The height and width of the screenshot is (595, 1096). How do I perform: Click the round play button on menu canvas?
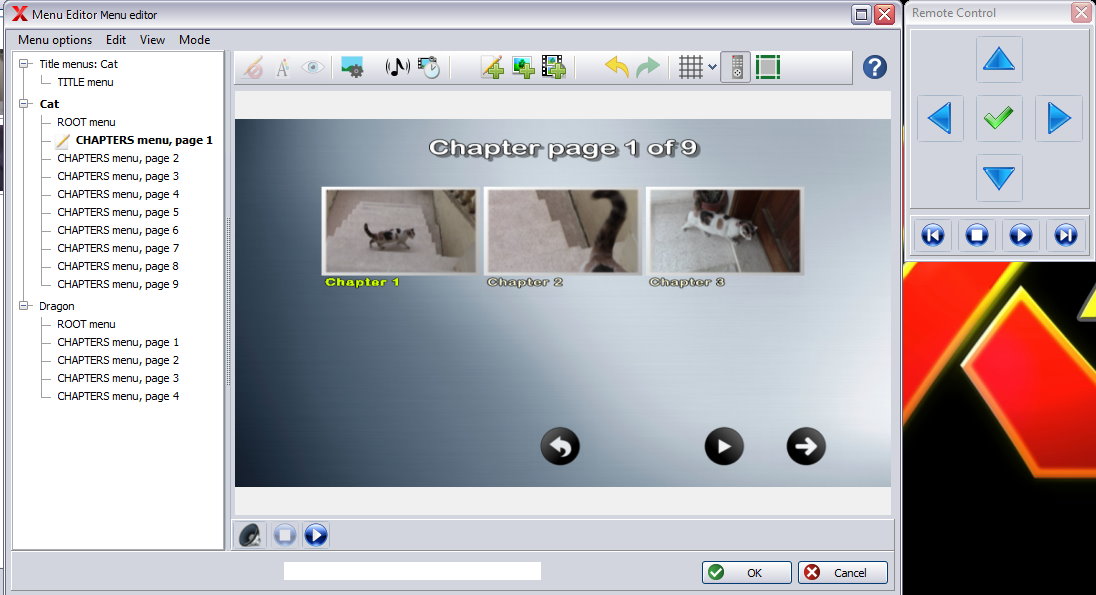[723, 446]
